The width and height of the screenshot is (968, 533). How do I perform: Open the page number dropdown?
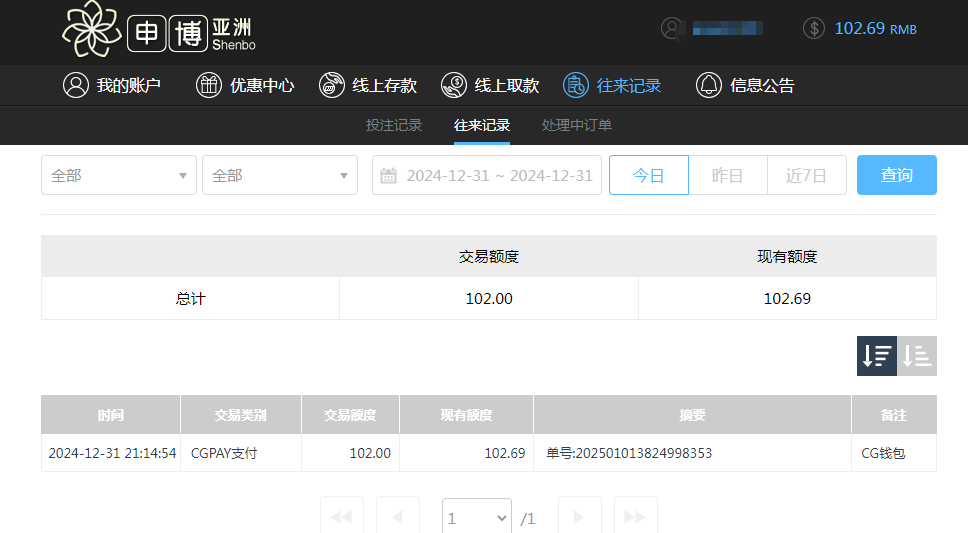click(477, 518)
